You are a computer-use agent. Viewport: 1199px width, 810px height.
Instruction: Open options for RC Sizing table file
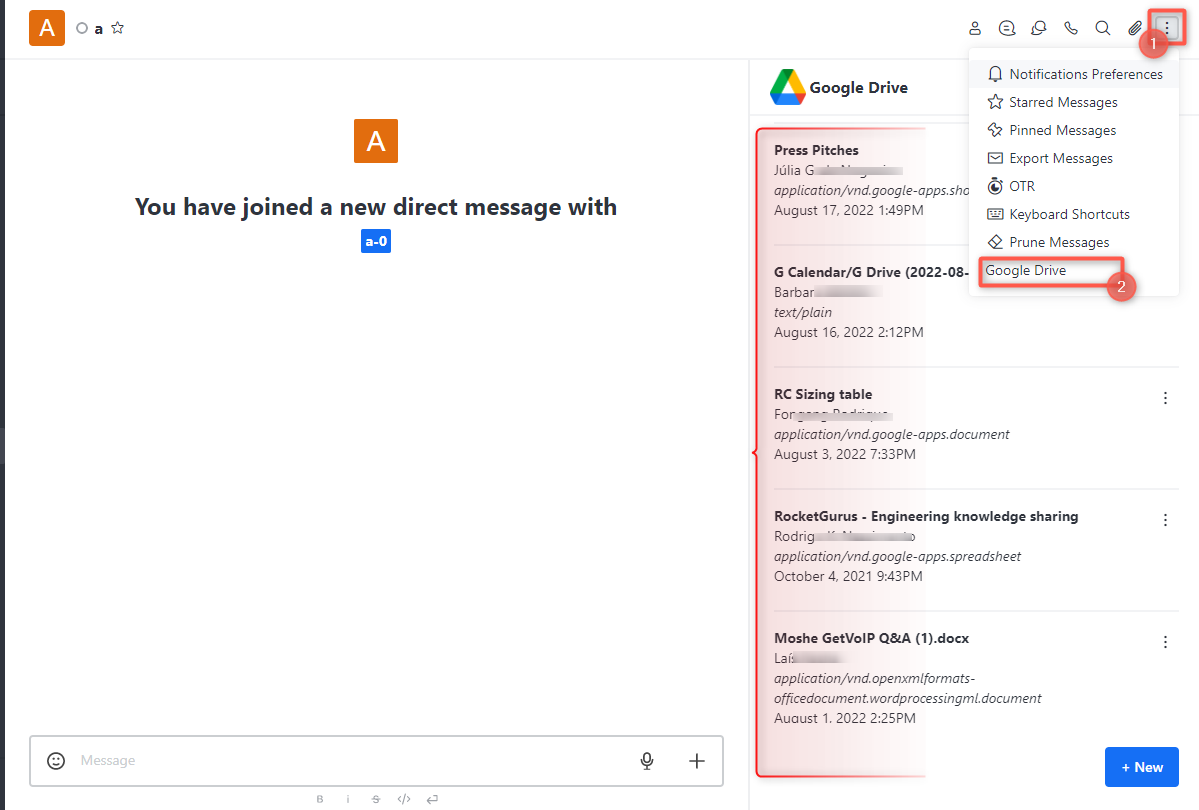point(1165,398)
